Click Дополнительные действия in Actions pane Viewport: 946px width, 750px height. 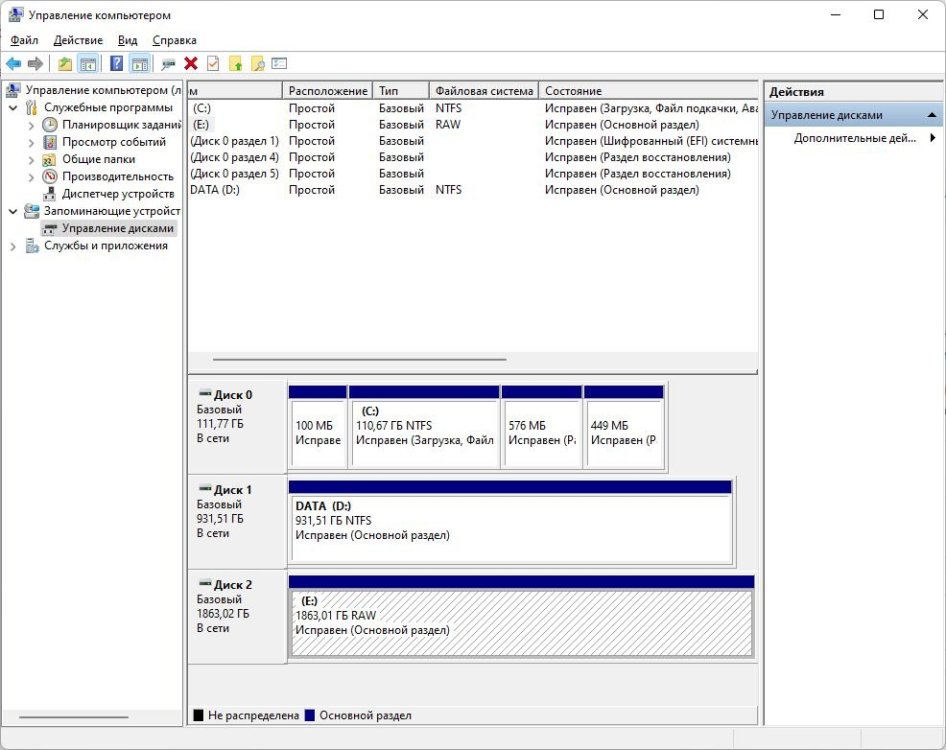click(854, 138)
